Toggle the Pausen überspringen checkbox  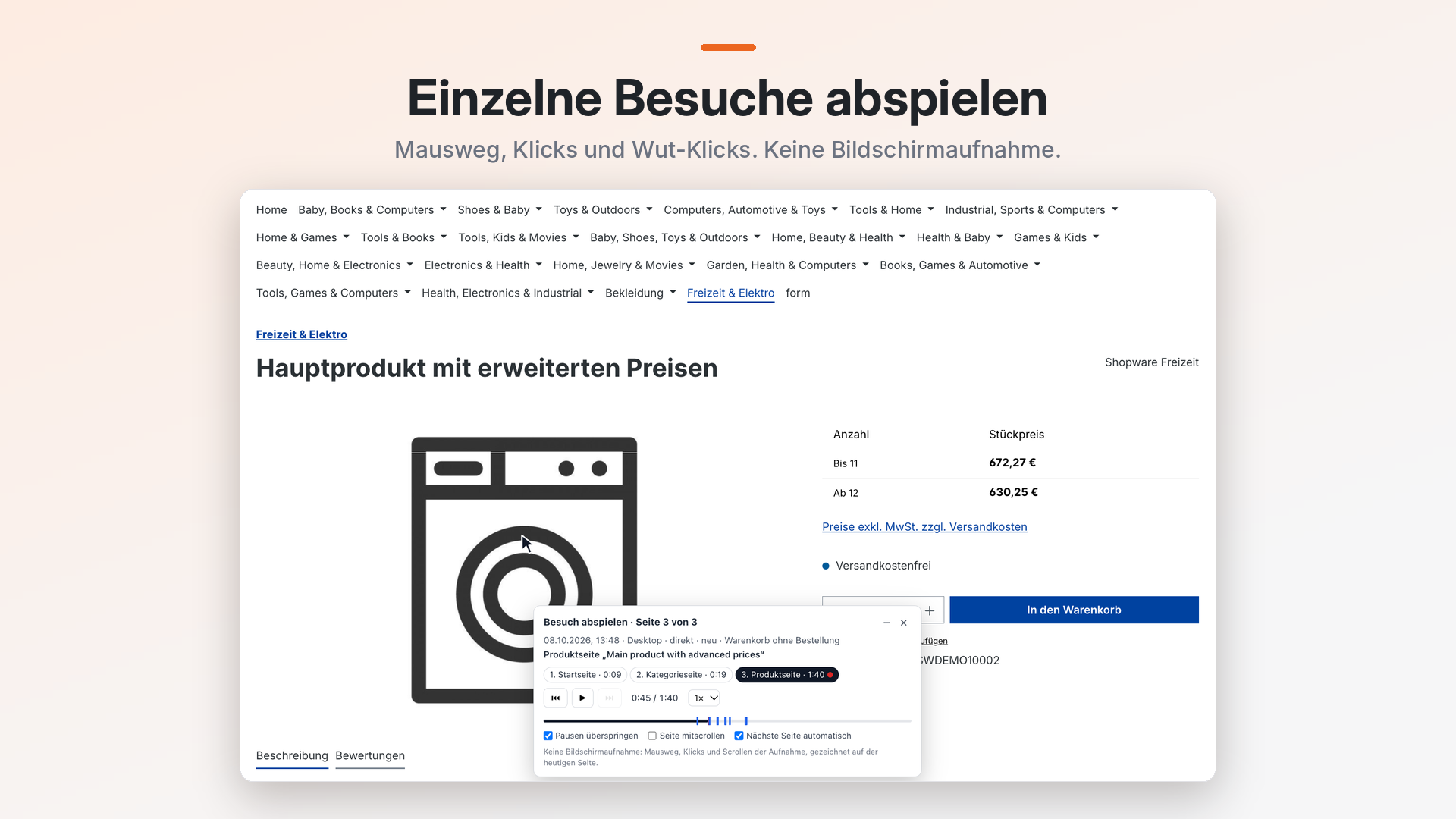tap(548, 736)
